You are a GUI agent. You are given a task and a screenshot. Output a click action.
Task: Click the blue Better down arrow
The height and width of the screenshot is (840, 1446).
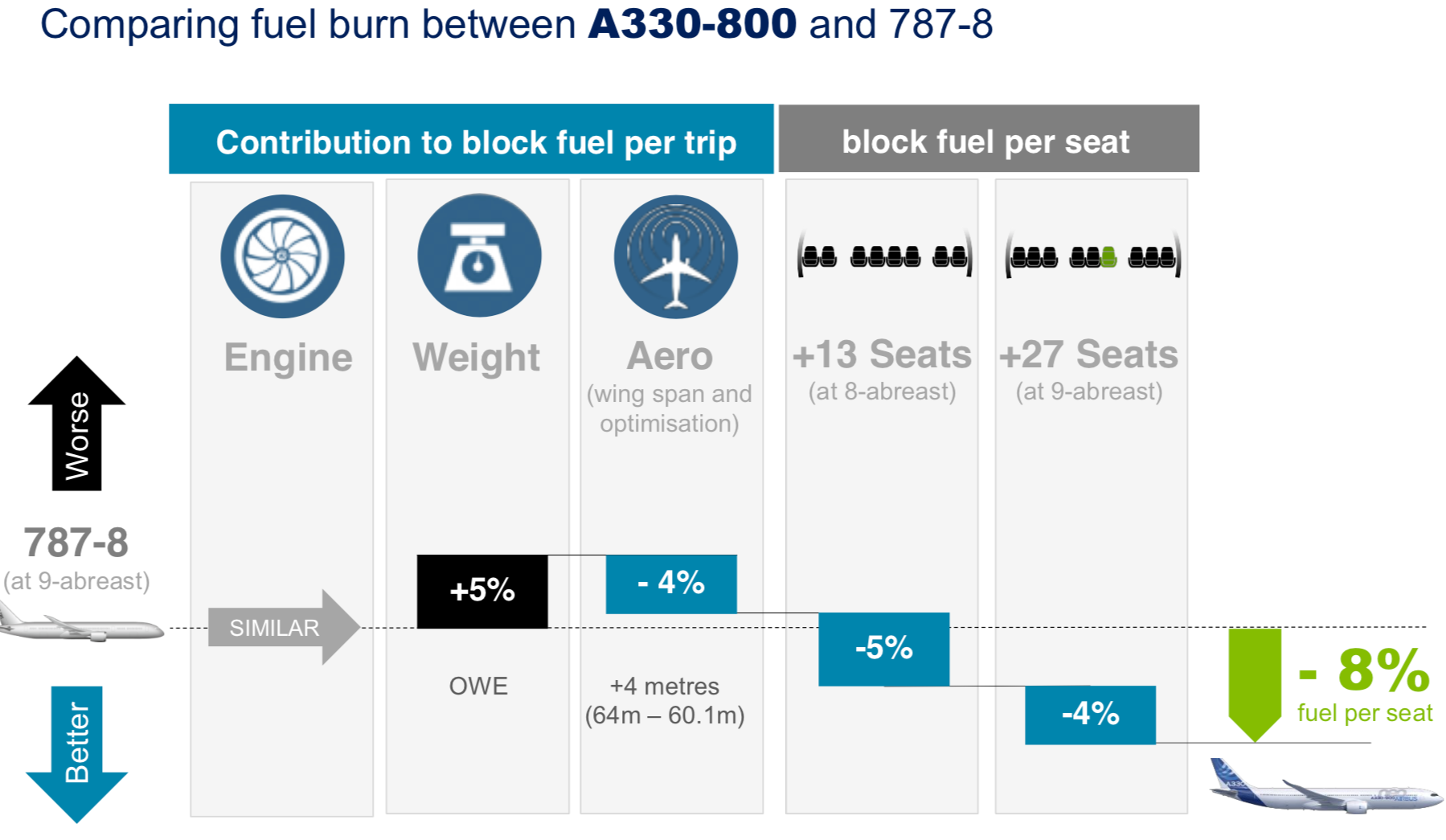click(76, 754)
